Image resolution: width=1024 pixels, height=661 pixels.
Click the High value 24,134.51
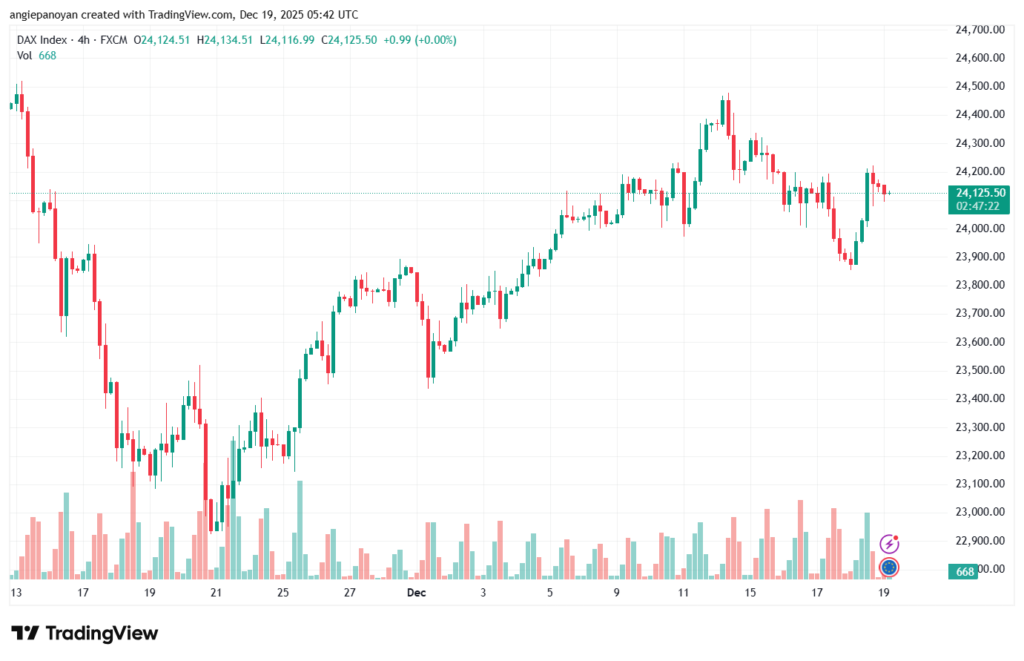point(228,39)
